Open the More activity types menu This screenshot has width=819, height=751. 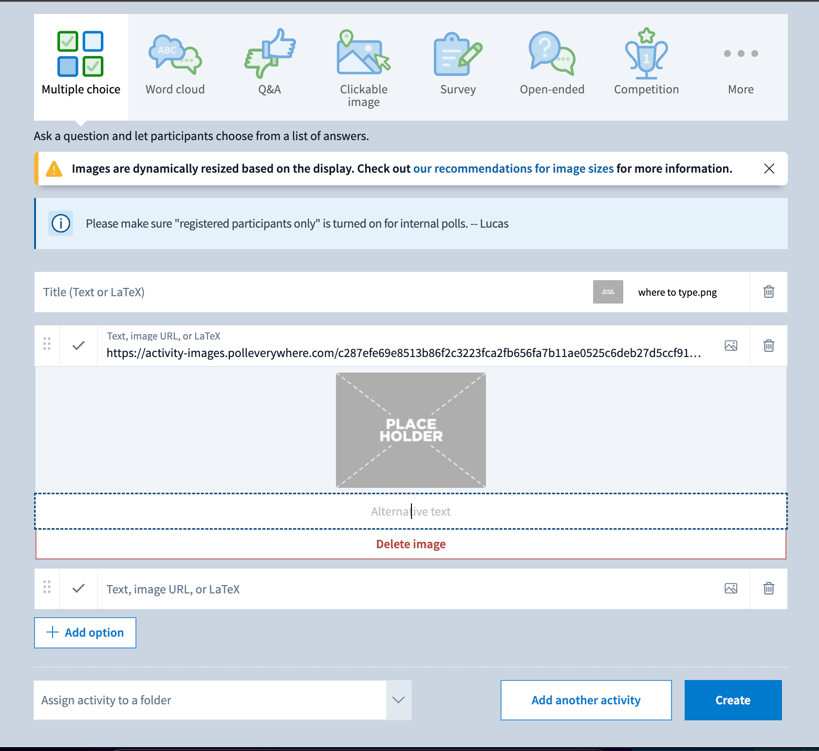(741, 67)
